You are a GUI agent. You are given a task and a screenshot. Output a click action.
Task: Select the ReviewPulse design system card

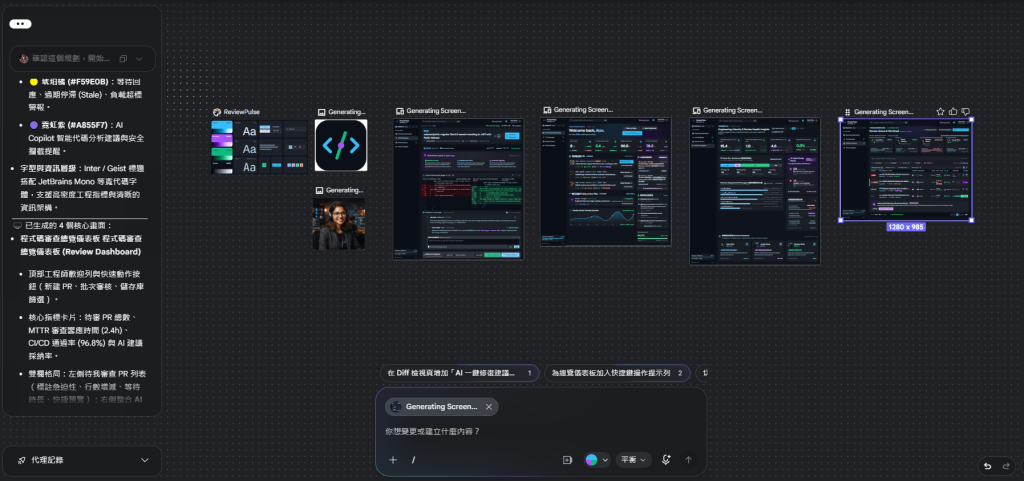click(x=259, y=147)
